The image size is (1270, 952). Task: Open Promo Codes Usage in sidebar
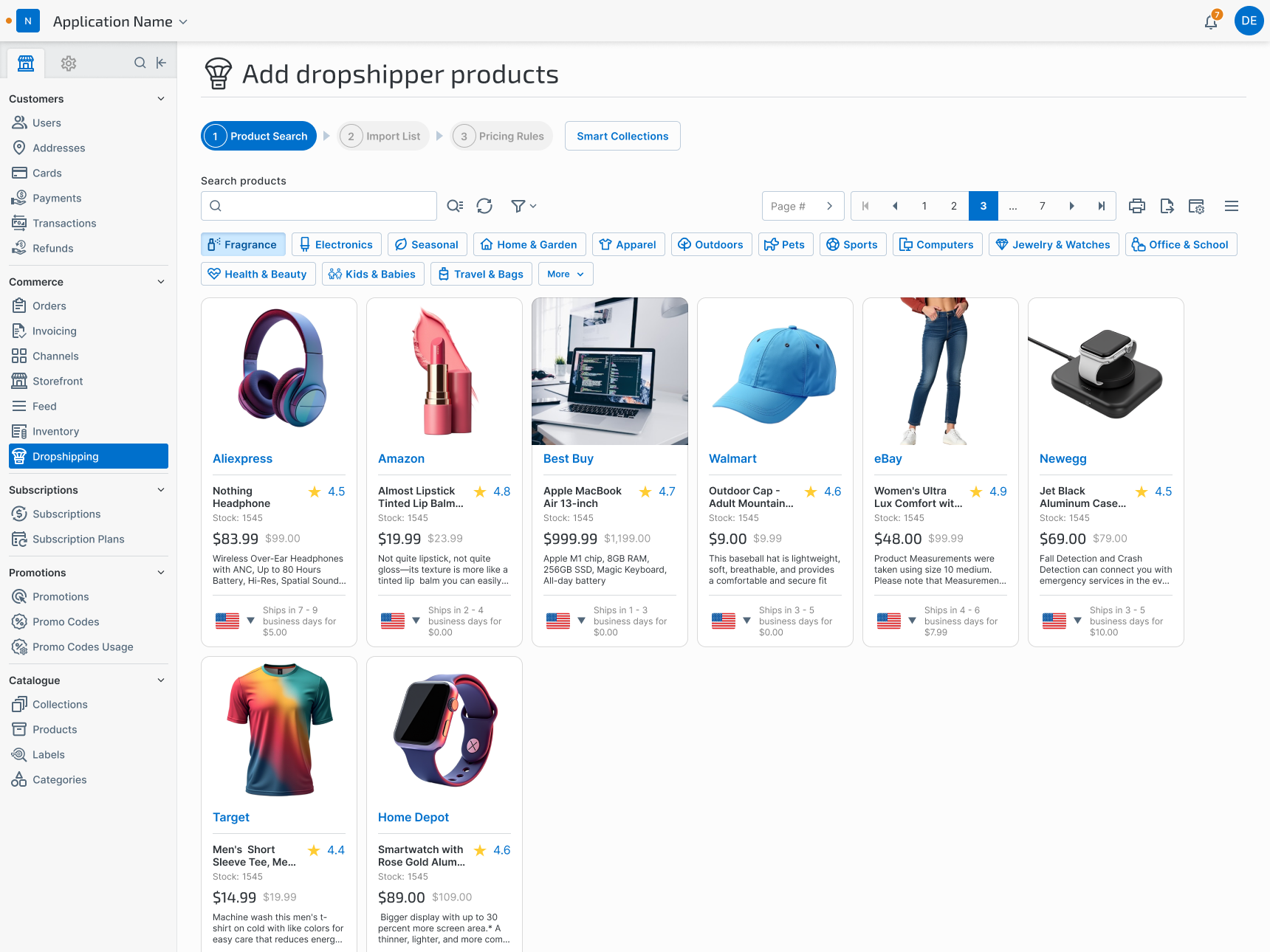89,646
